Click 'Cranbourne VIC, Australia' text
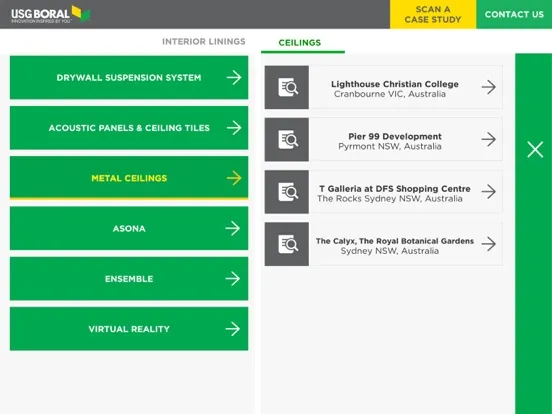The width and height of the screenshot is (552, 414). (390, 94)
